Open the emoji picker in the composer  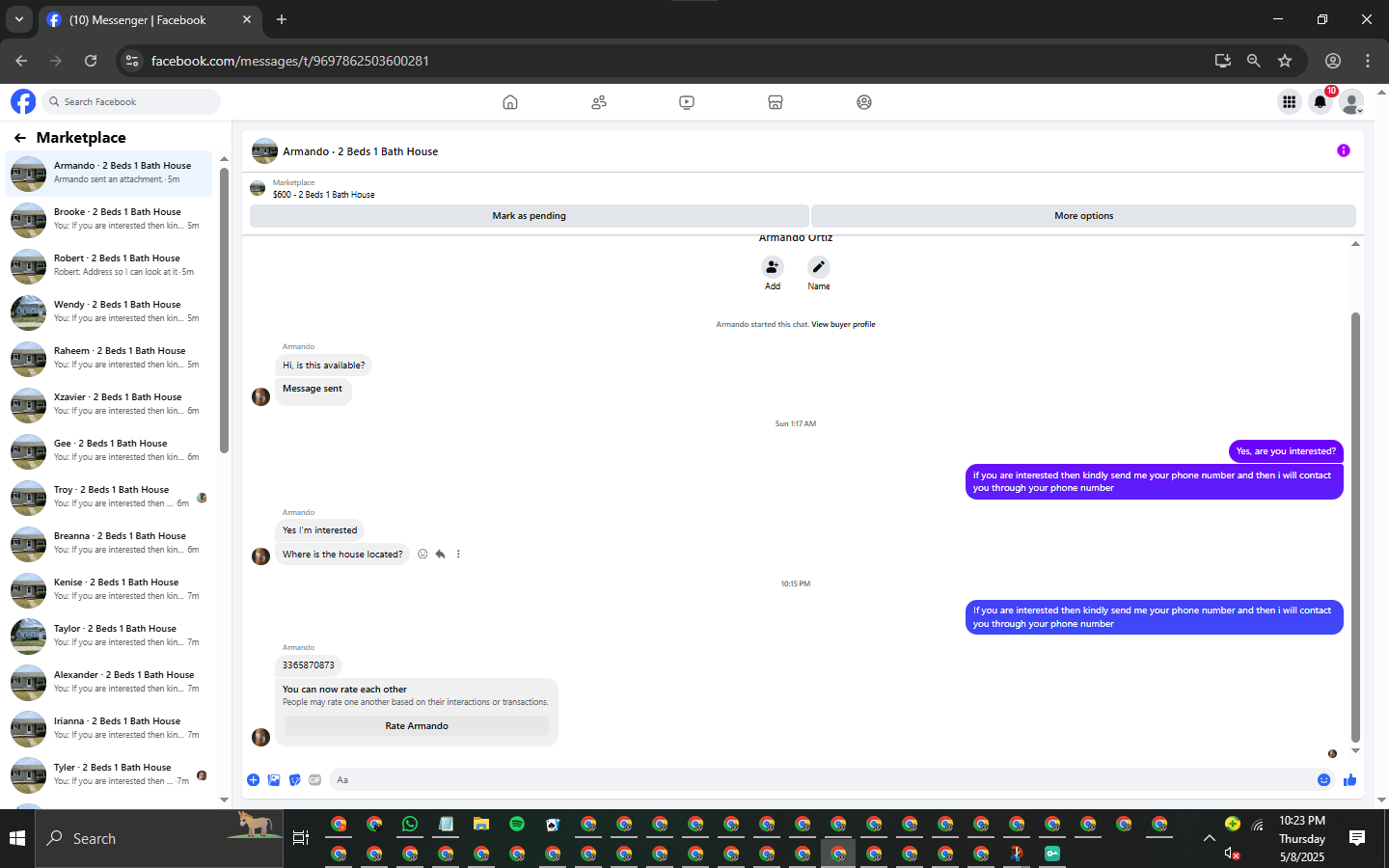coord(1323,780)
